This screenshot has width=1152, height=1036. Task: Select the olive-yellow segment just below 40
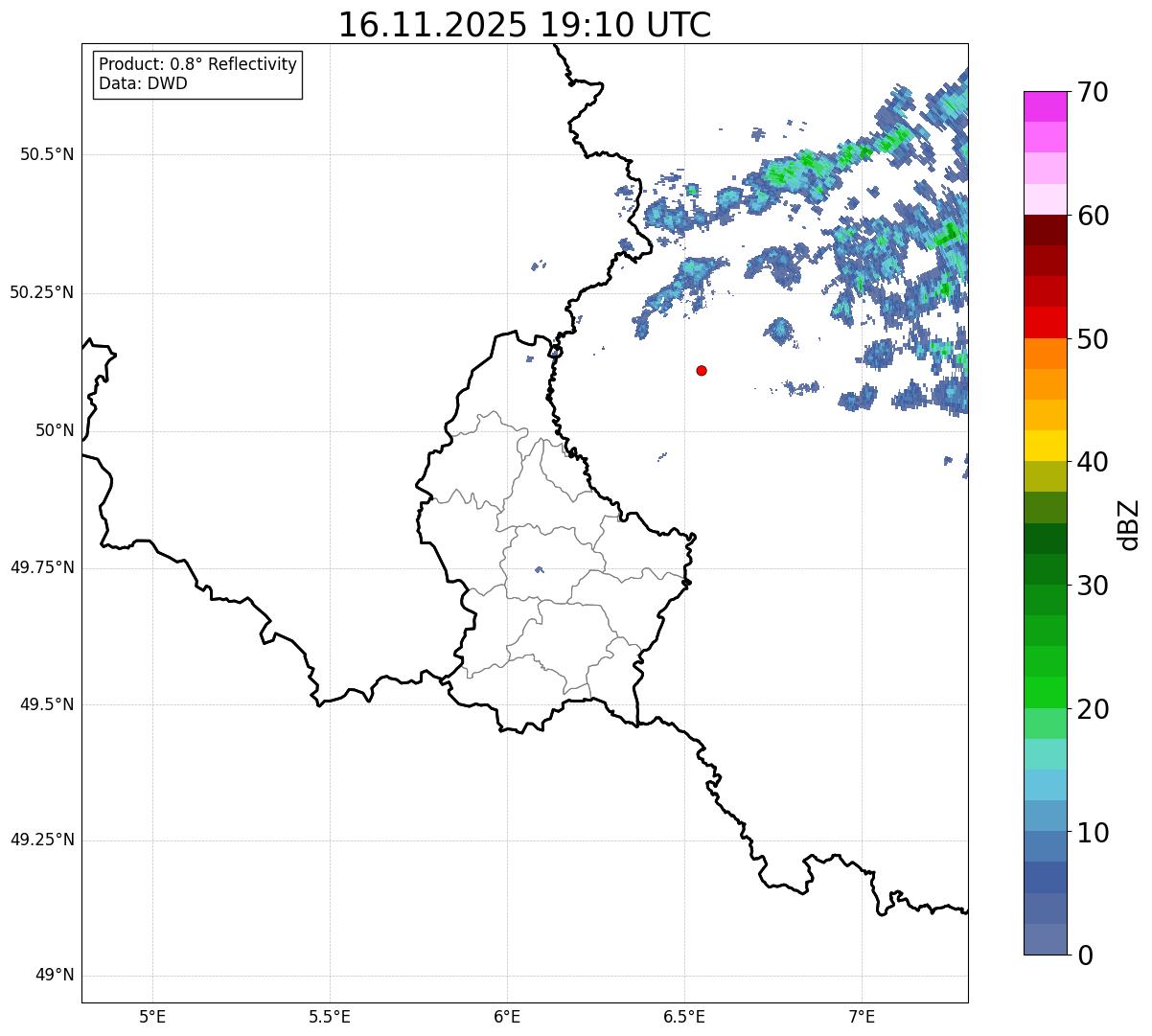(1045, 476)
